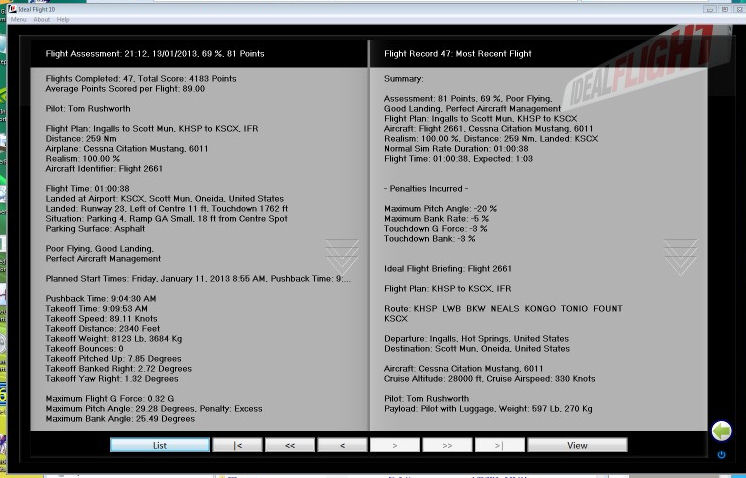Click 'Takeoff Weight: 8123 Lb' line
This screenshot has height=478, width=746.
pos(114,339)
